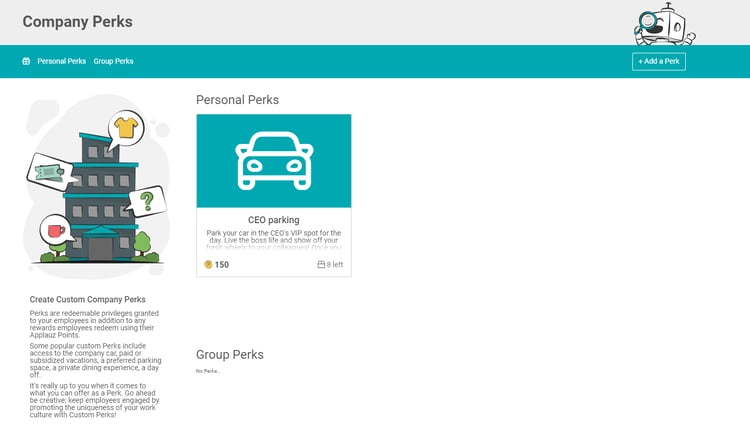The width and height of the screenshot is (750, 438).
Task: Open the Personal Perks tab
Action: [x=62, y=61]
